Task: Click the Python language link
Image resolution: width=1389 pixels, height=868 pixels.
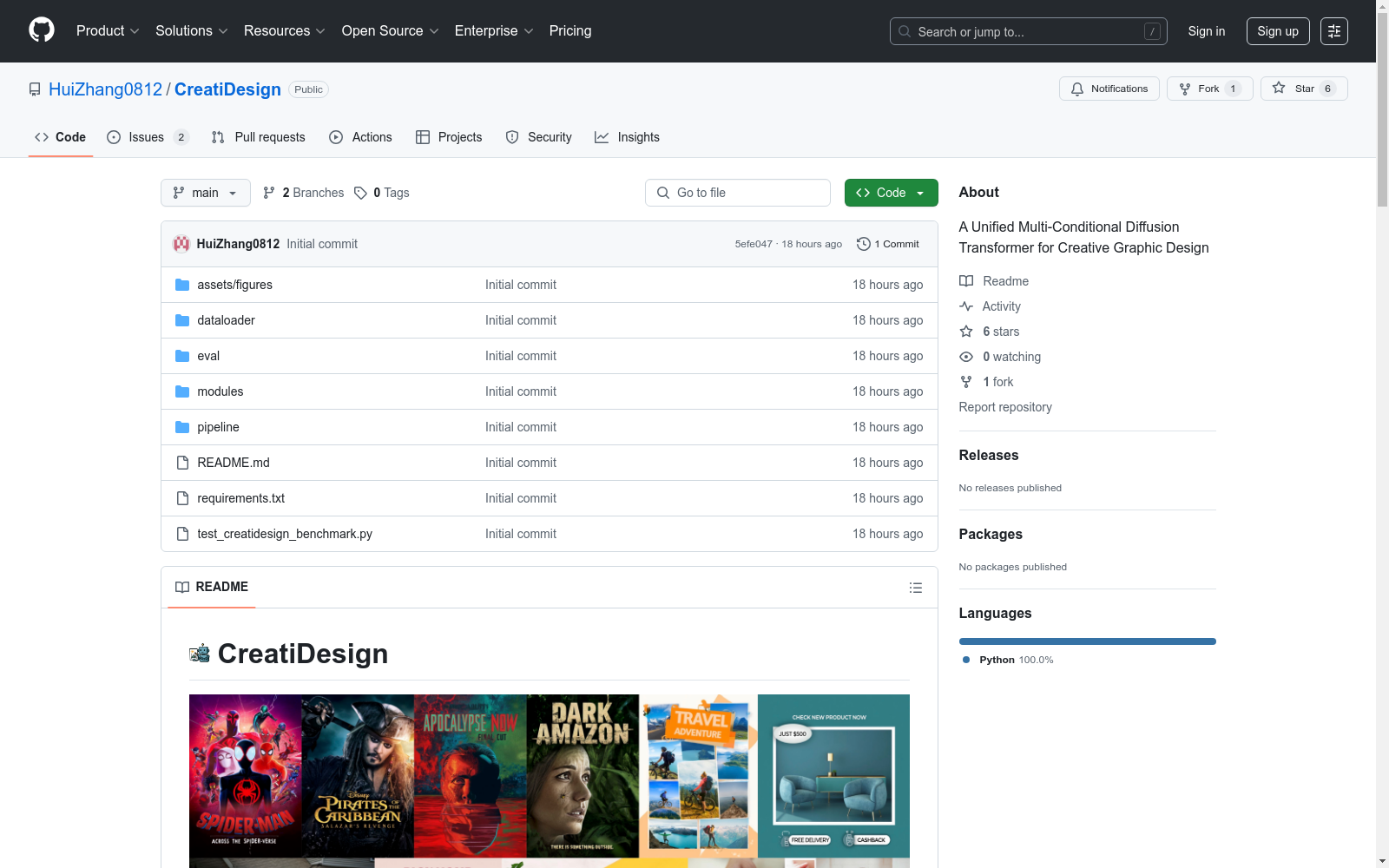Action: [x=1008, y=660]
